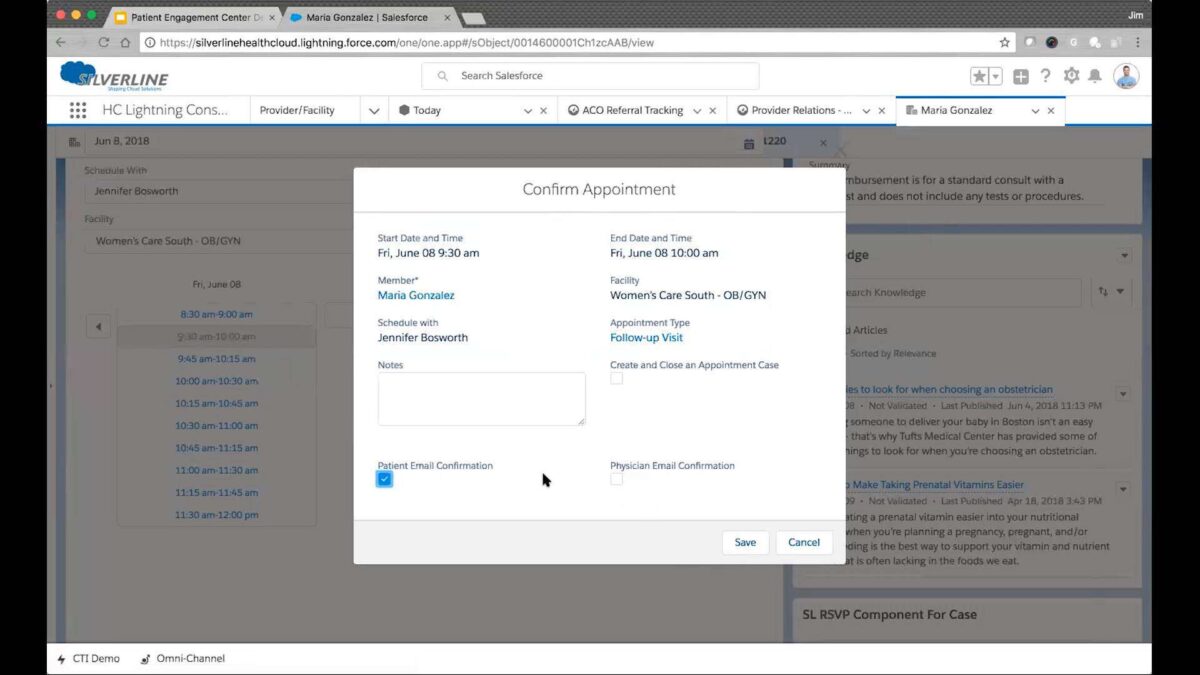Screen dimensions: 1200x675
Task: Open the user profile avatar
Action: coord(1126,76)
